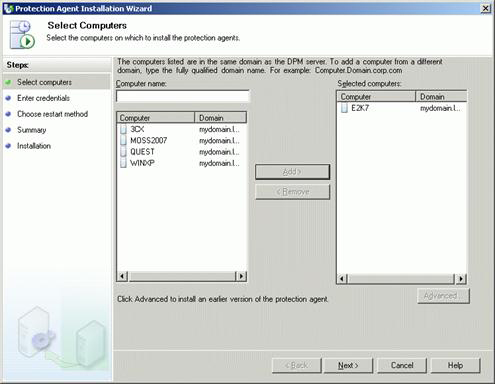495x384 pixels.
Task: Click left arrow of available computers scrollbar
Action: 122,276
